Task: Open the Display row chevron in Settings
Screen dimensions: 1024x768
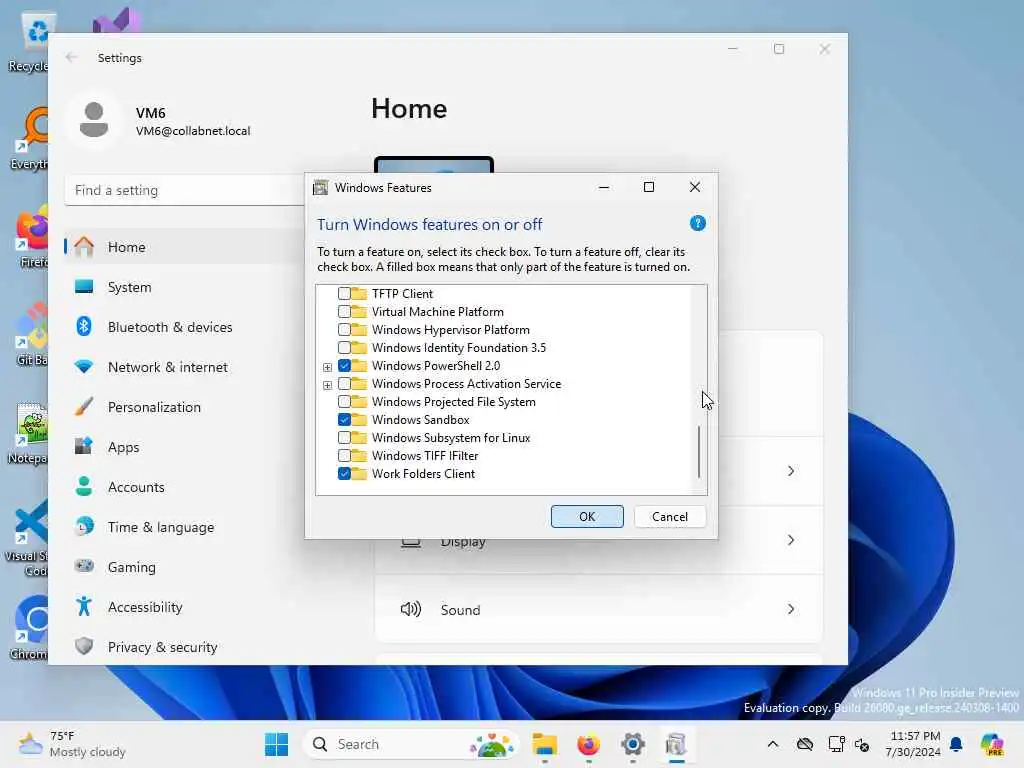Action: pos(791,540)
